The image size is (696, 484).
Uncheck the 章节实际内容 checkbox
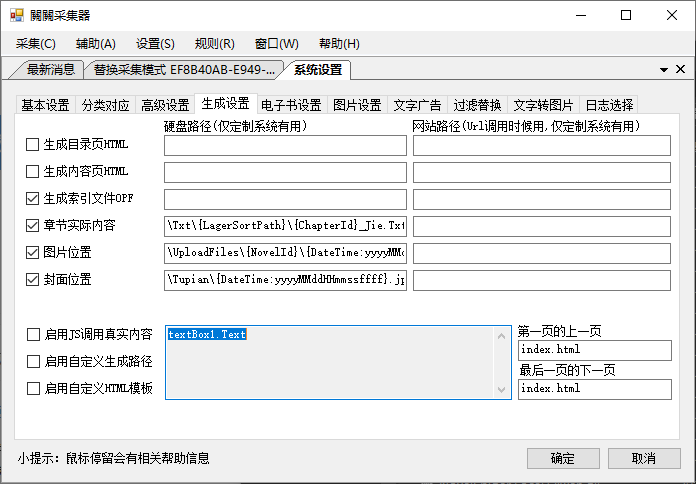click(x=32, y=226)
